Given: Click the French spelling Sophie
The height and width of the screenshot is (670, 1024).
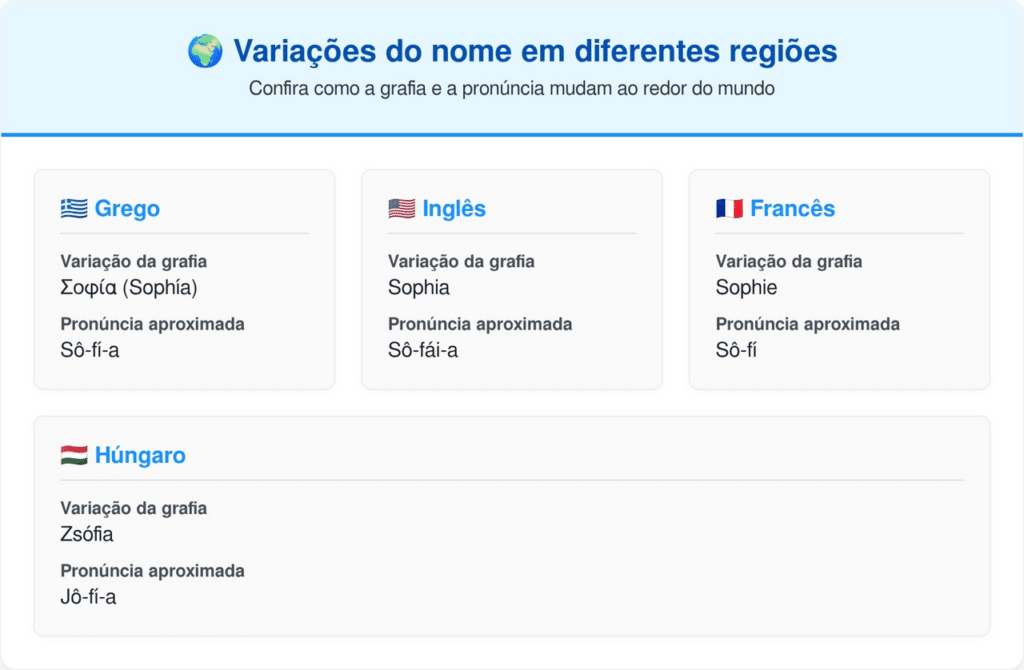Looking at the screenshot, I should point(746,288).
